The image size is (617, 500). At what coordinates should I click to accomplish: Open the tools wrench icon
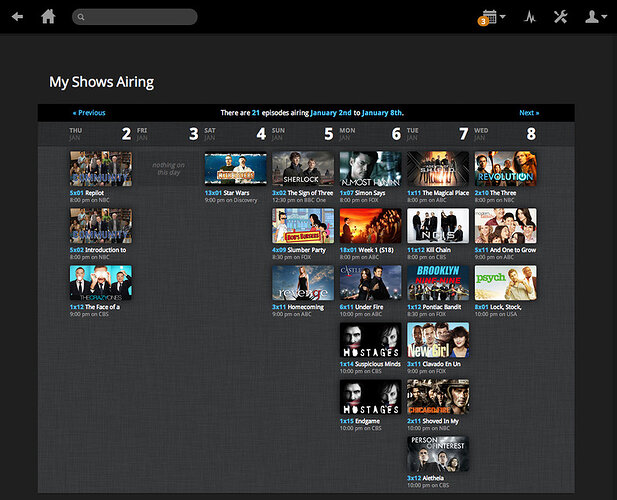[x=560, y=17]
